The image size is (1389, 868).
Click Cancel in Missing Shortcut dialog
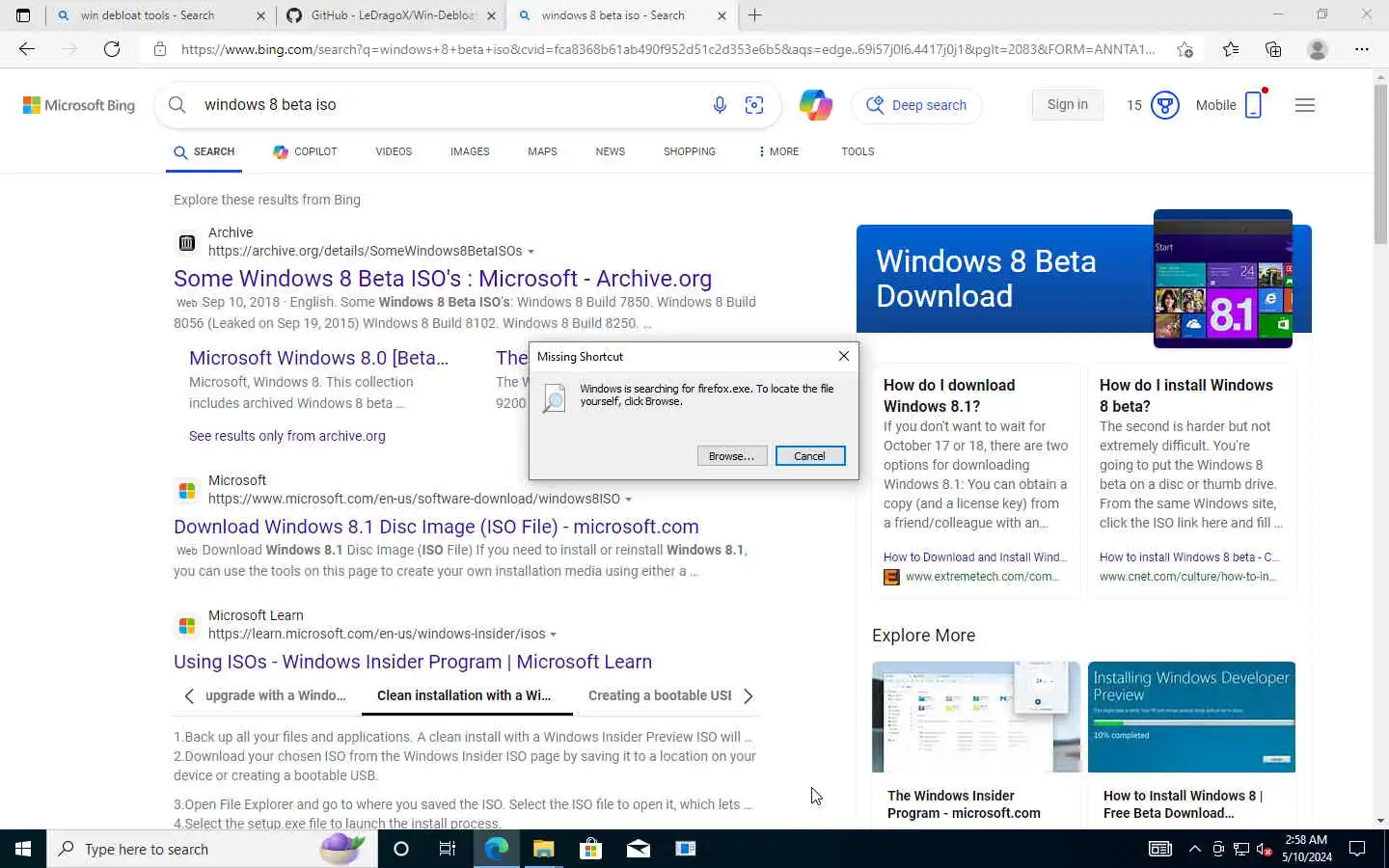point(810,456)
